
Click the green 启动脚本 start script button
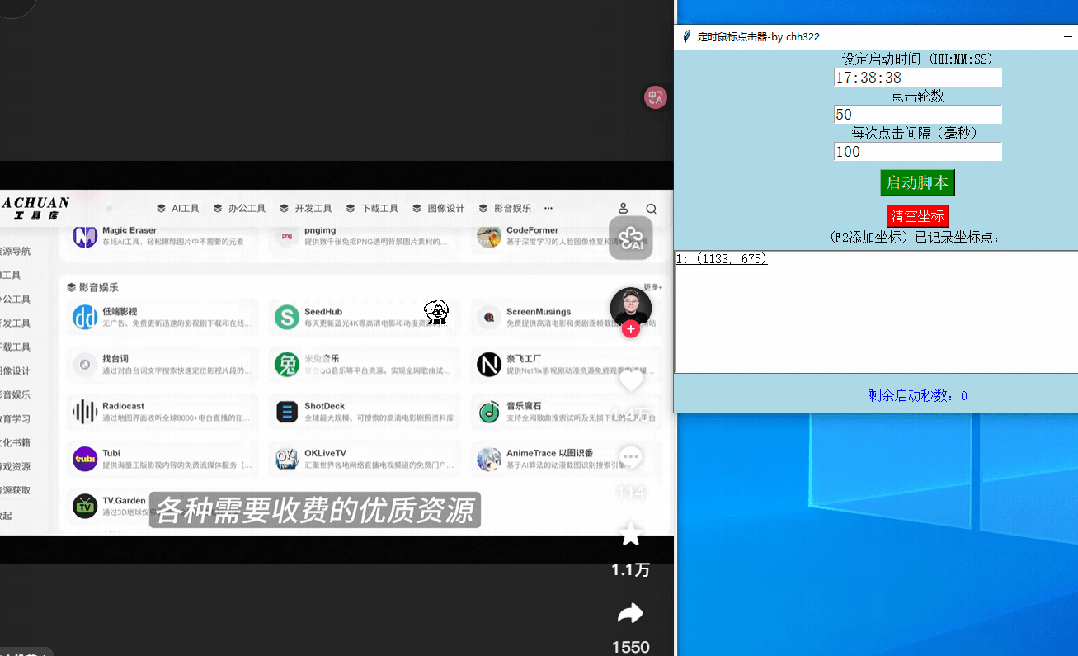click(917, 183)
